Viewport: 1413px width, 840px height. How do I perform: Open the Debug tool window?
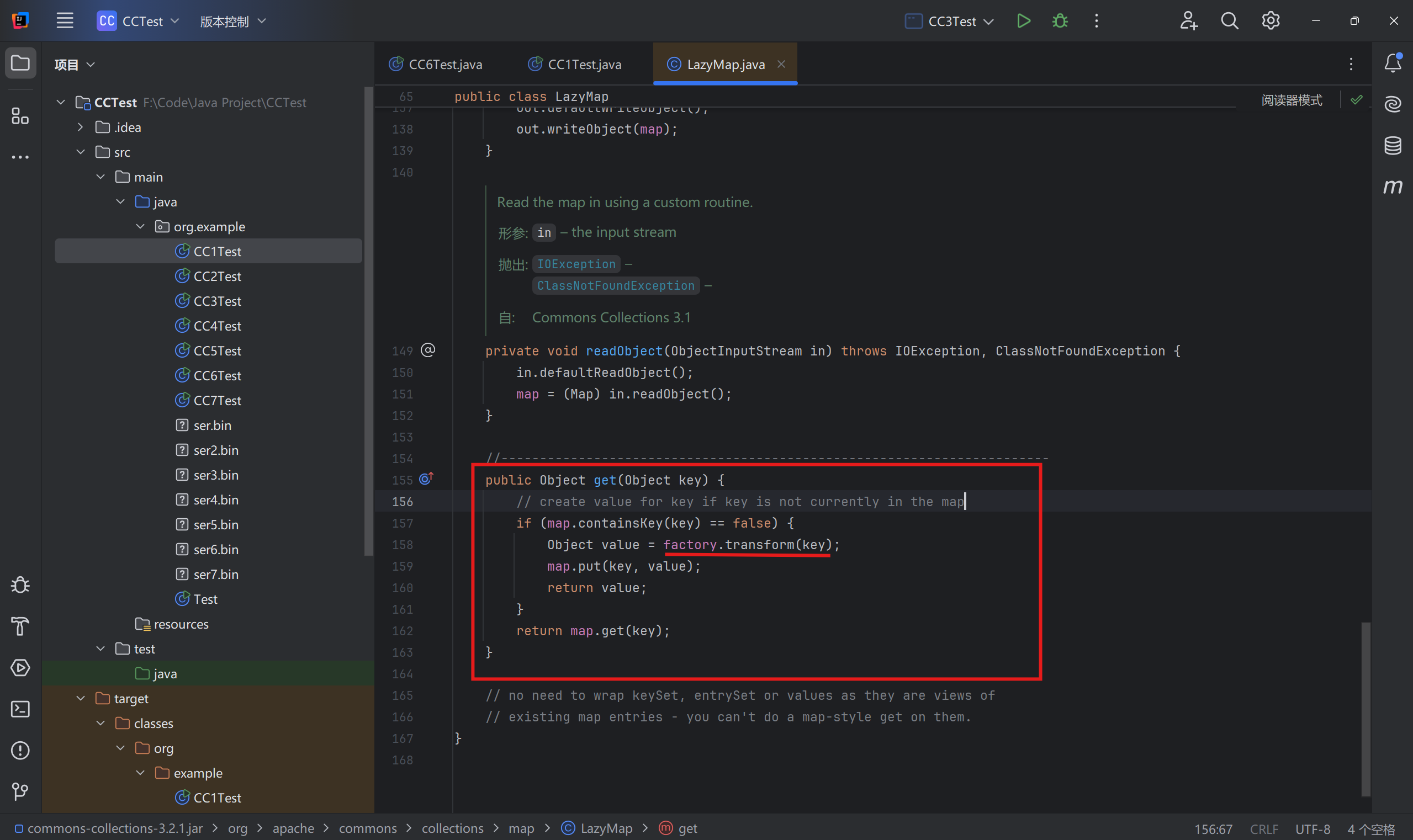coord(20,584)
